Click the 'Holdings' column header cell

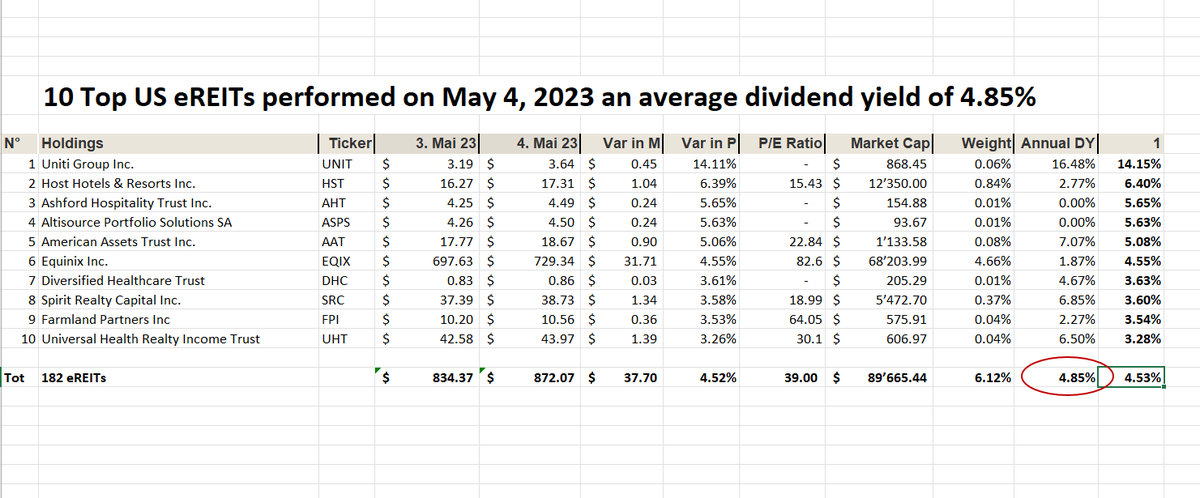coord(178,143)
